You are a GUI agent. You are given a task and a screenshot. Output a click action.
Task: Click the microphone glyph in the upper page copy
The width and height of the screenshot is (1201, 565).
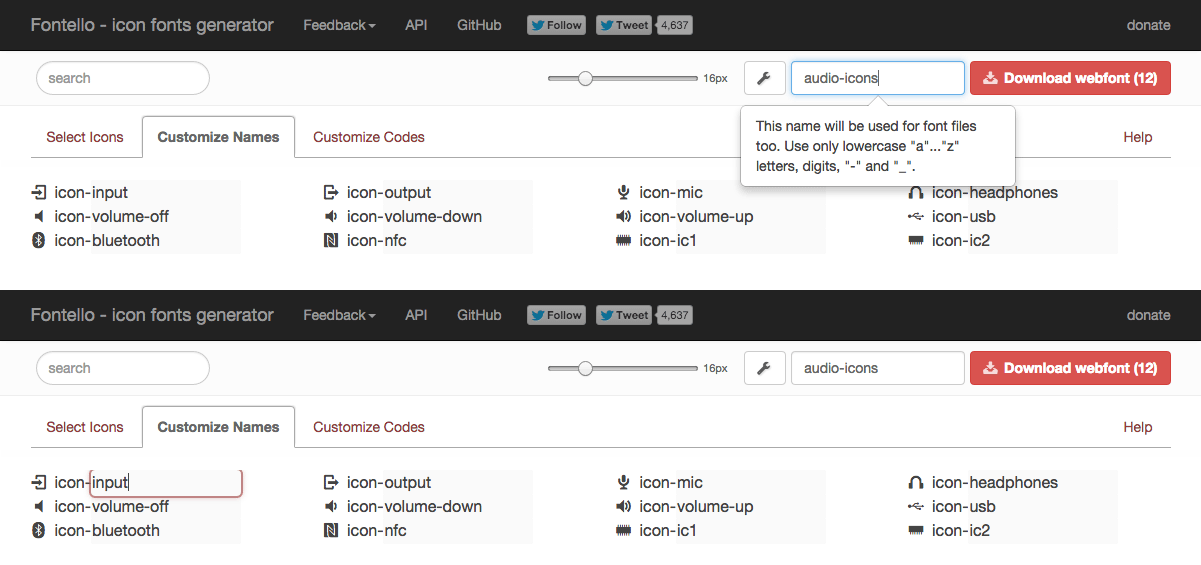(x=624, y=193)
